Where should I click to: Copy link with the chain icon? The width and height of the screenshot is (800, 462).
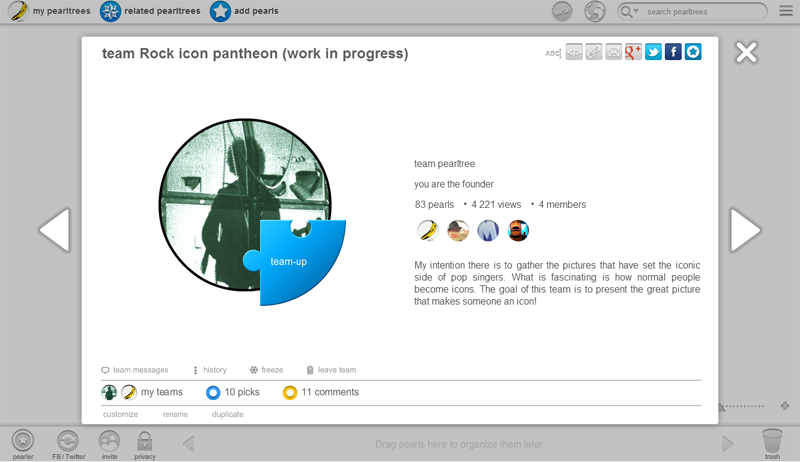coord(594,52)
